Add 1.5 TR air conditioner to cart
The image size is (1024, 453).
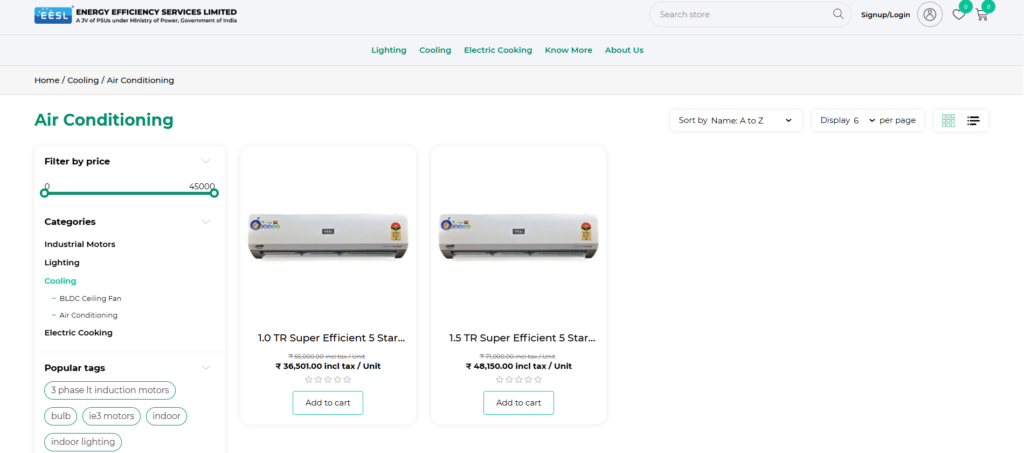click(519, 403)
